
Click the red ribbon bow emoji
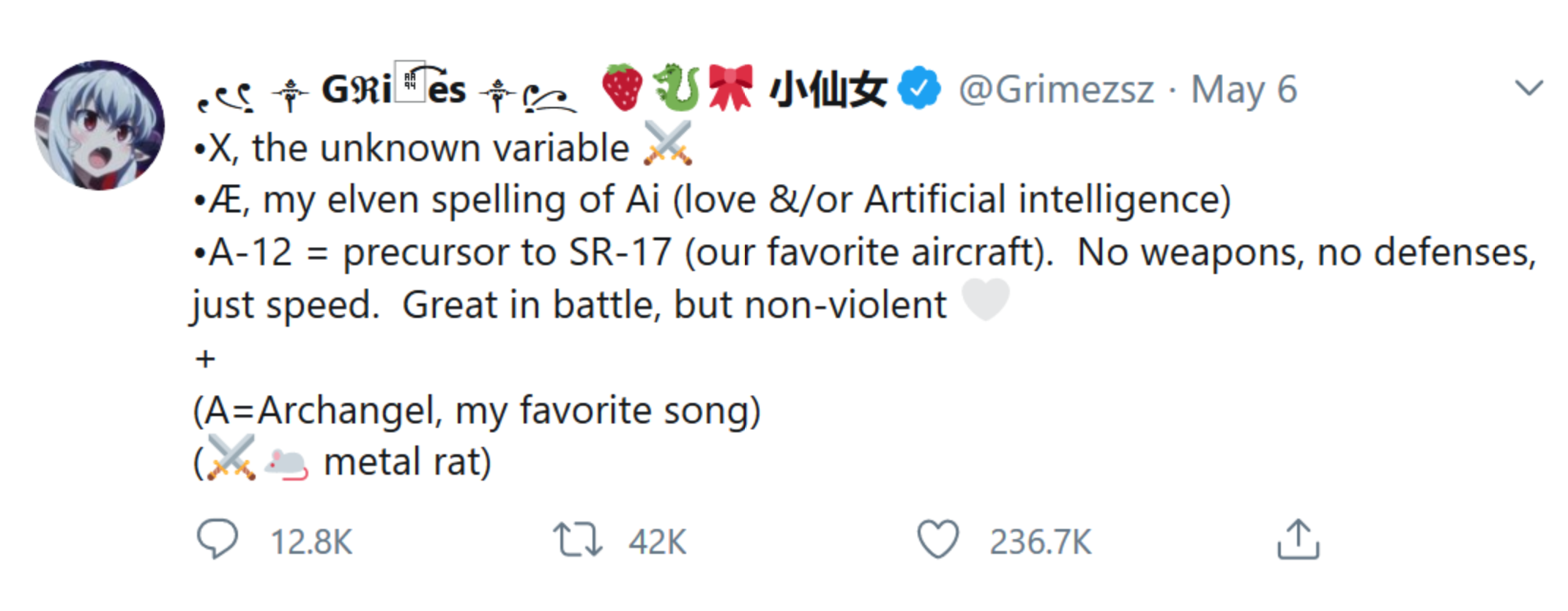click(730, 88)
